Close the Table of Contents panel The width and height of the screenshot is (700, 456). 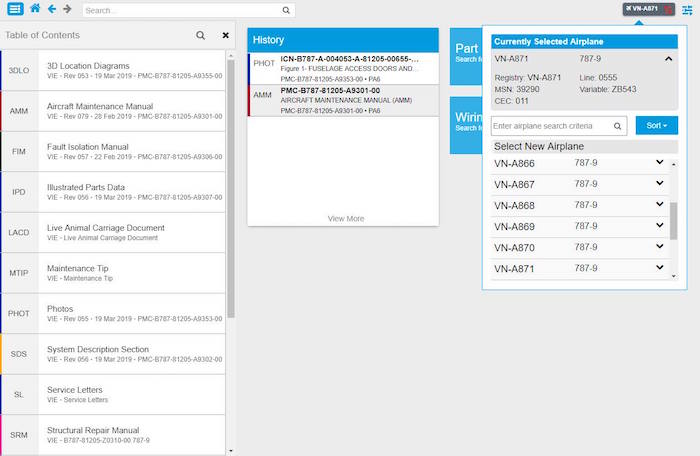pos(225,35)
